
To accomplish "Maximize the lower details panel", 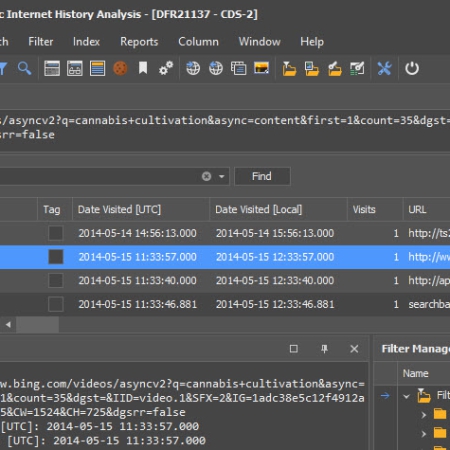I will click(x=294, y=349).
